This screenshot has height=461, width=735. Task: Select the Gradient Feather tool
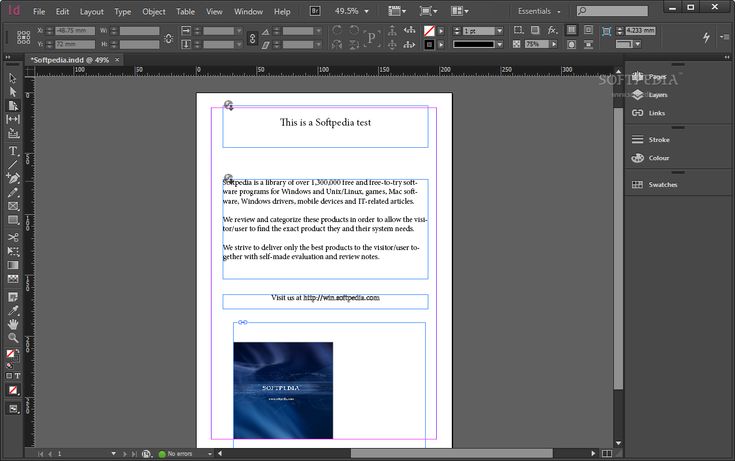(x=13, y=279)
